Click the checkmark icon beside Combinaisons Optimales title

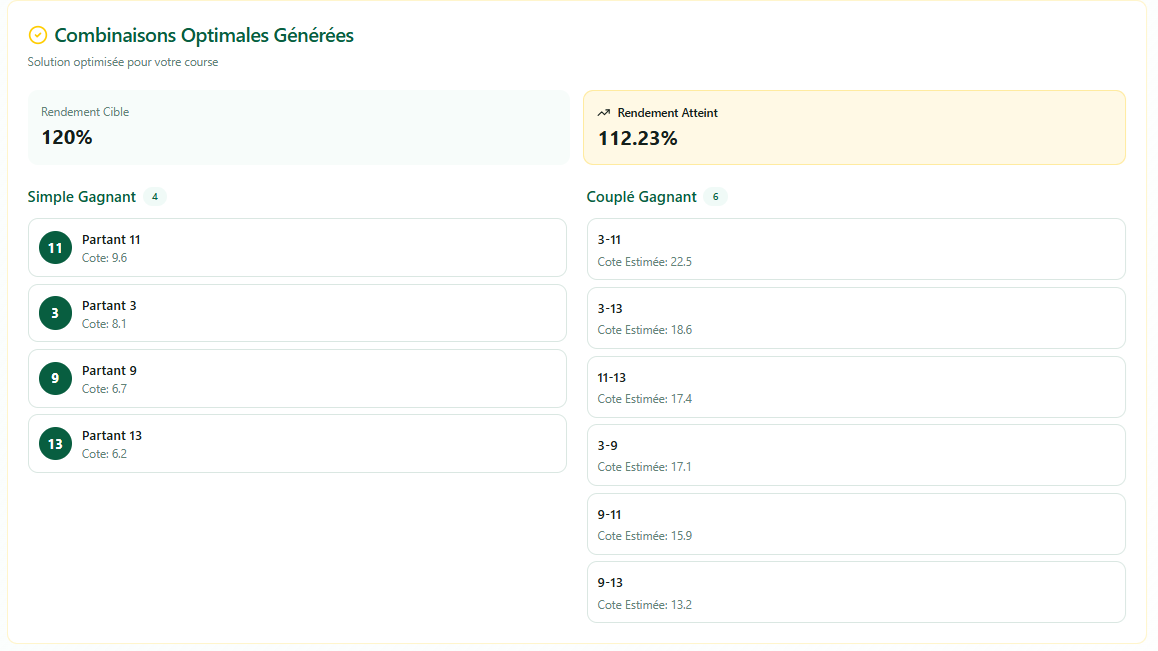click(38, 35)
